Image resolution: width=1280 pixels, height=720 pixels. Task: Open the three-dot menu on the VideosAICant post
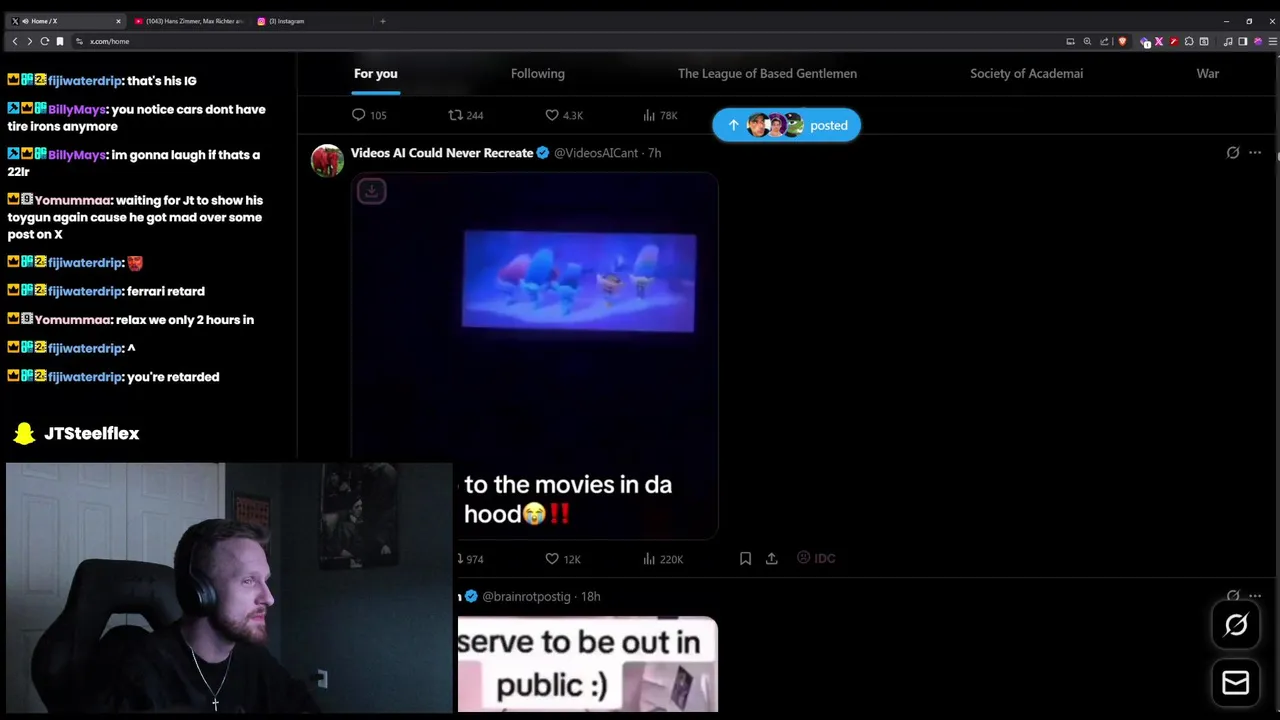click(x=1255, y=153)
